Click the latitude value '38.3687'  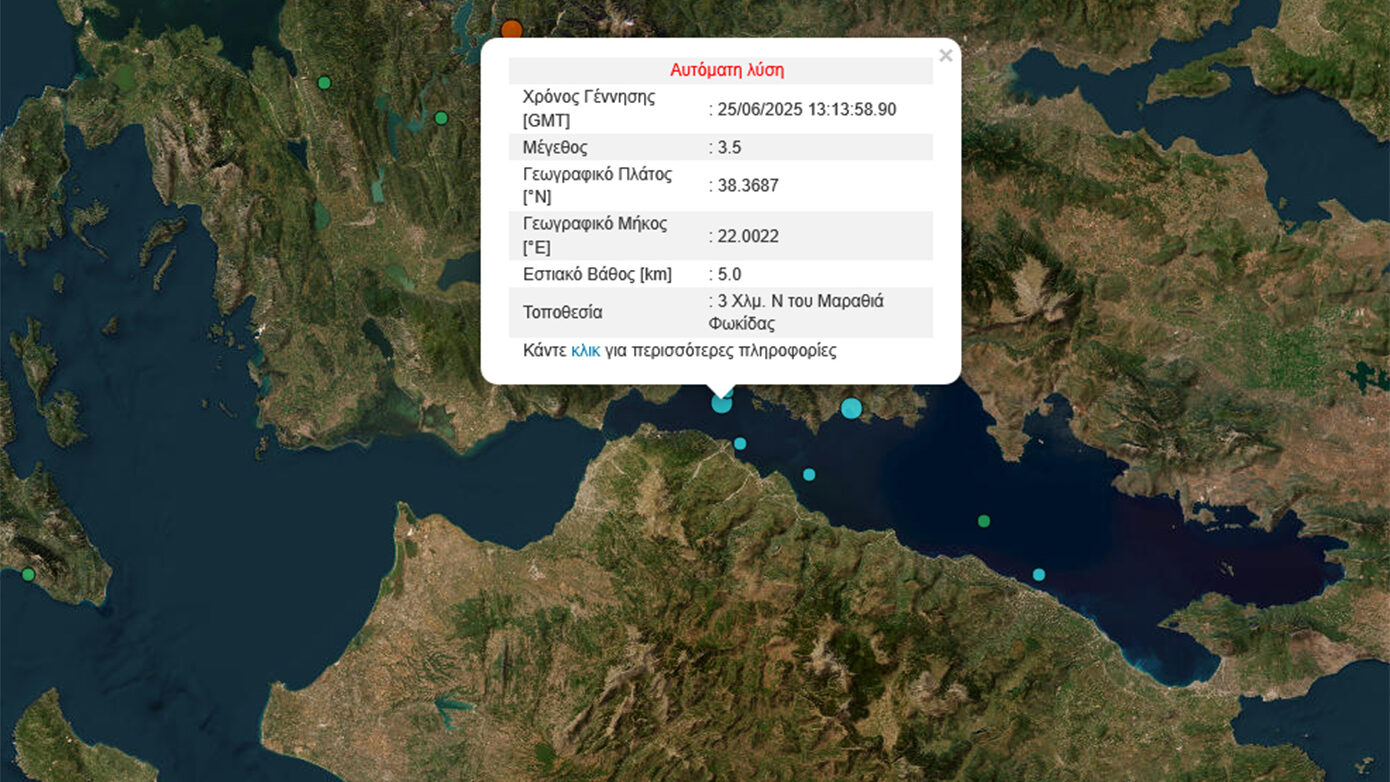click(748, 185)
